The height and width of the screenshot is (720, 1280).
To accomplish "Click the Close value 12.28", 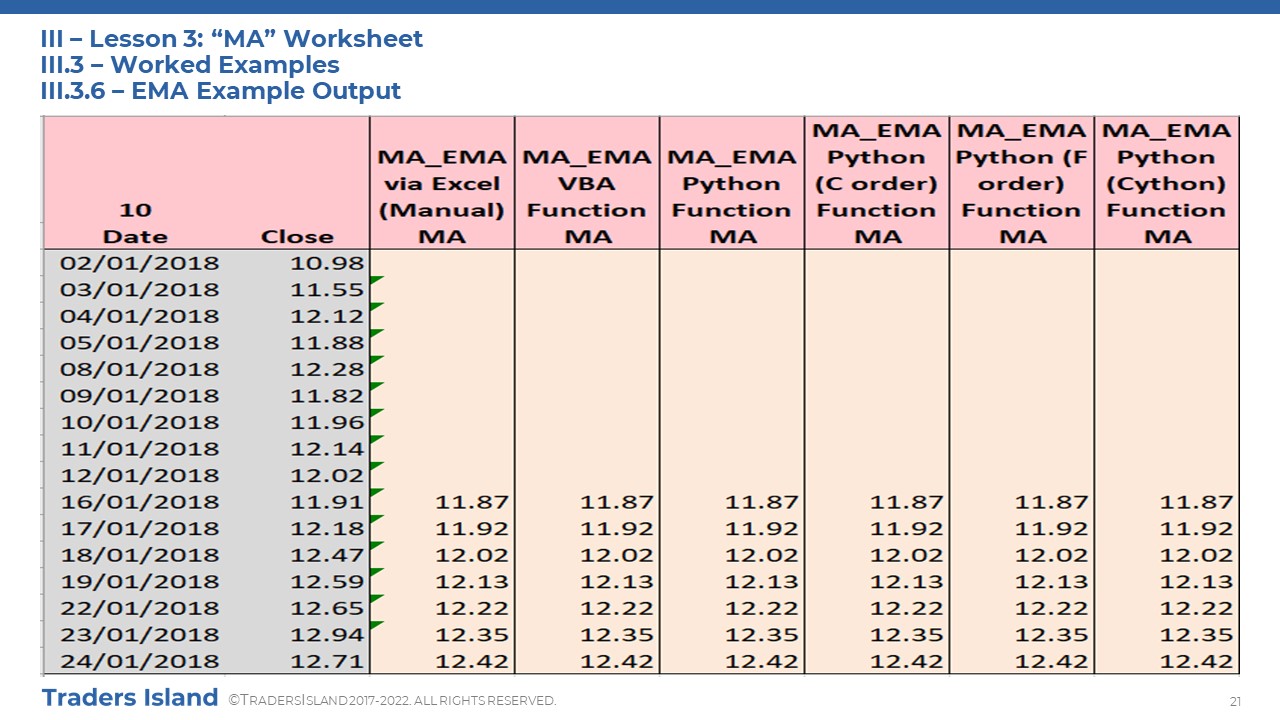I will [x=328, y=369].
